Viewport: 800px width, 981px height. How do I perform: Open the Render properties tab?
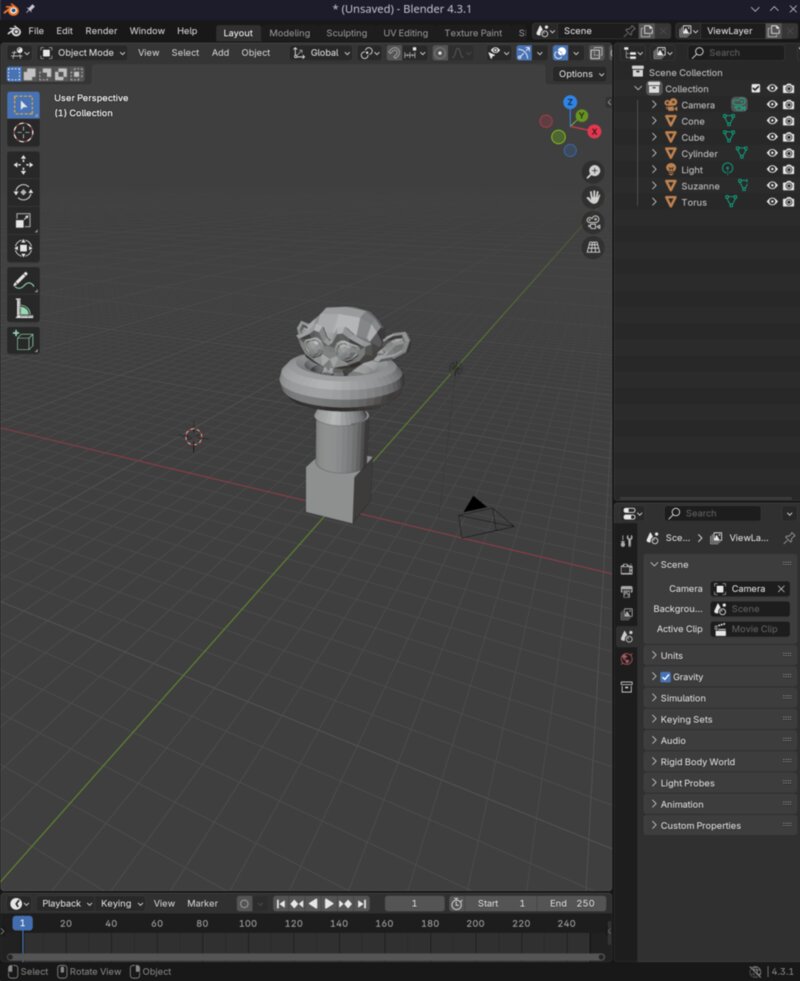[626, 569]
